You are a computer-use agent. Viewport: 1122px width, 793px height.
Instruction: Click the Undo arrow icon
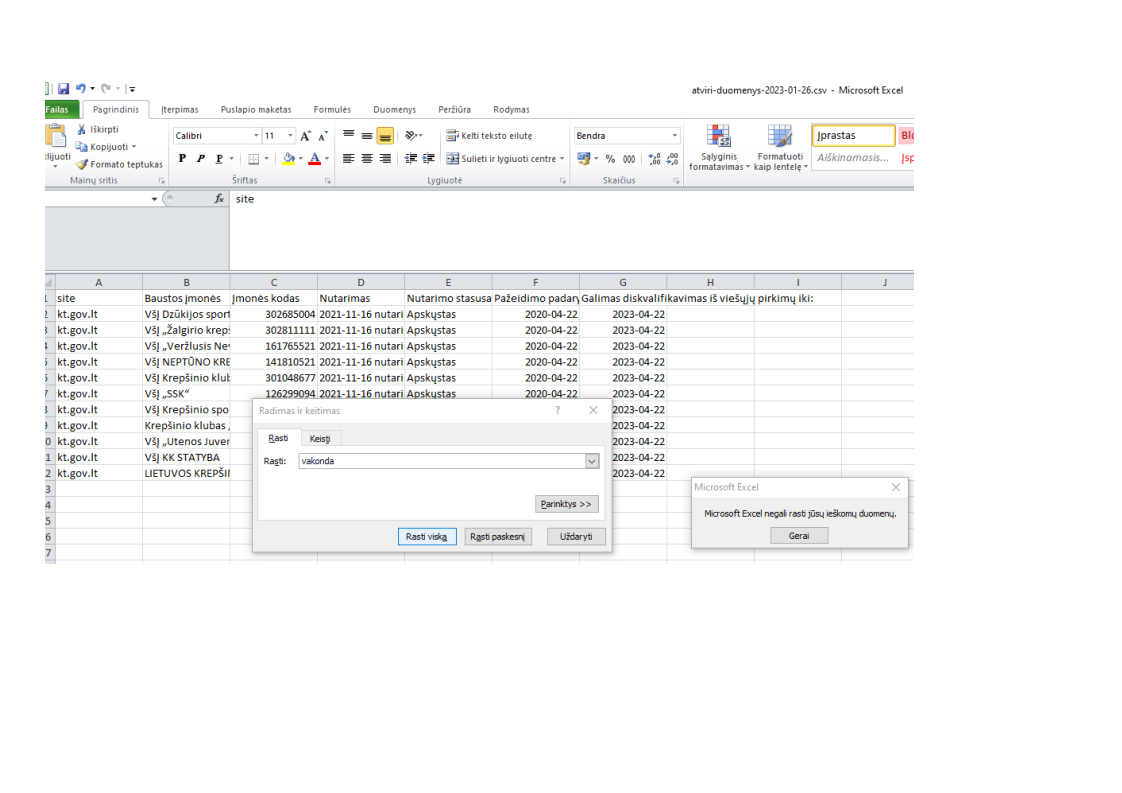click(80, 89)
